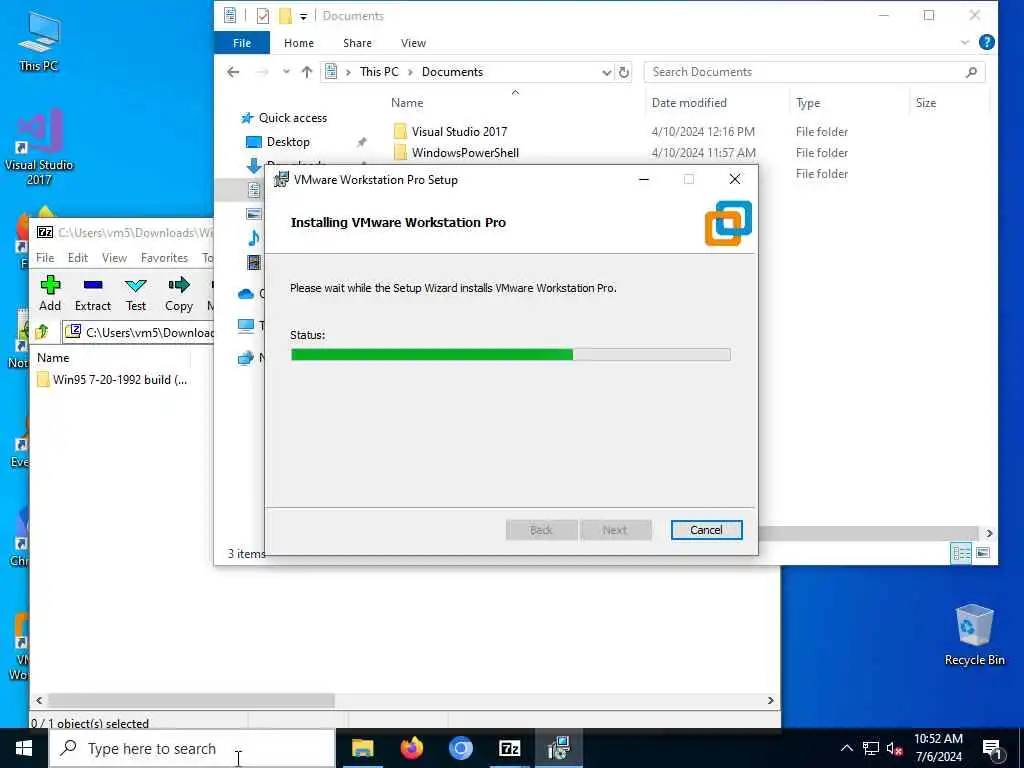
Task: Launch Firefox from the taskbar
Action: coord(411,748)
